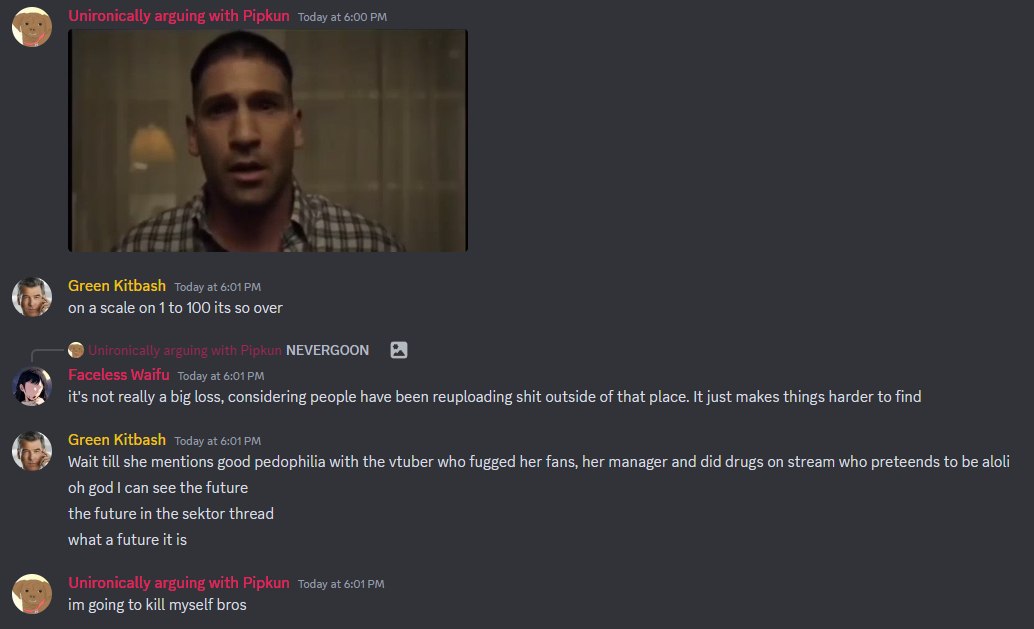Viewport: 1034px width, 629px height.
Task: Click the Green Kitbash username above 'Wait till she mentions'
Action: pyautogui.click(x=117, y=440)
